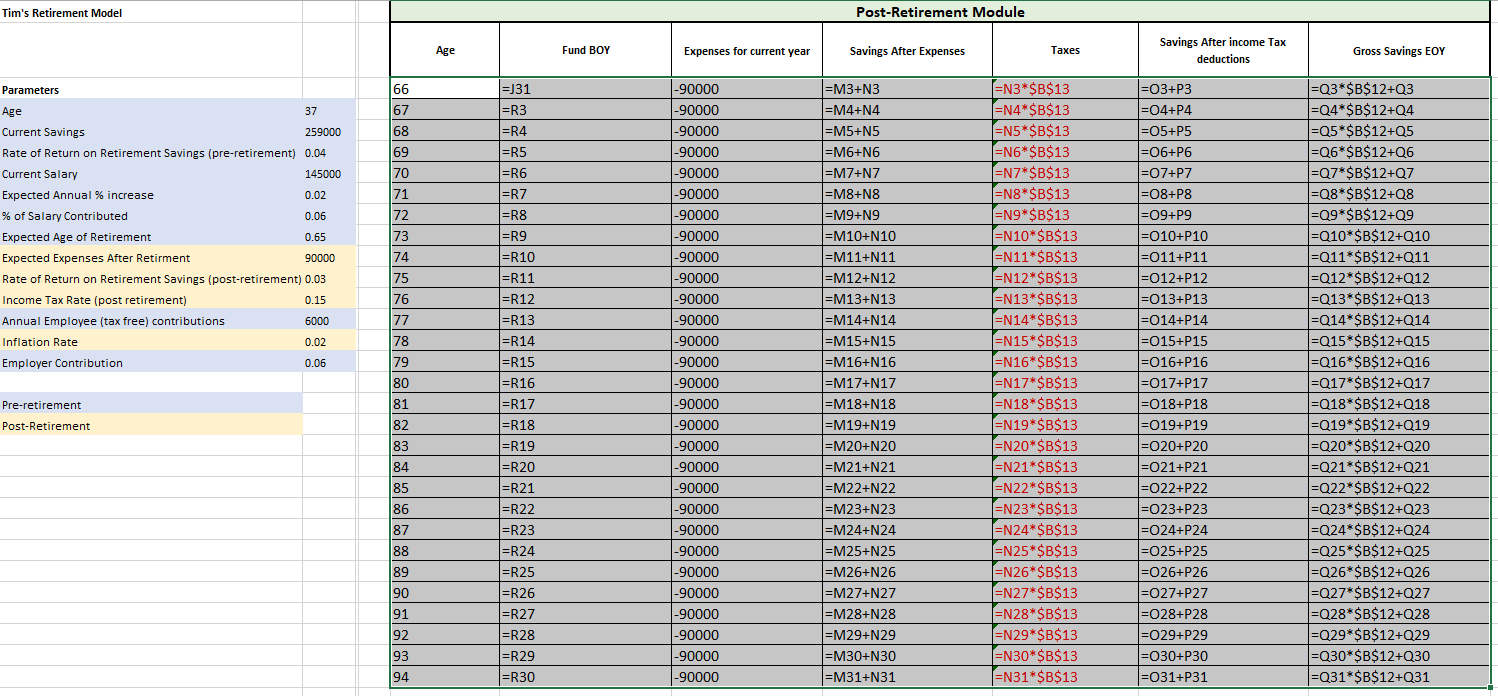This screenshot has width=1498, height=696.
Task: Select the Expected Age of Retirement label
Action: pos(151,237)
